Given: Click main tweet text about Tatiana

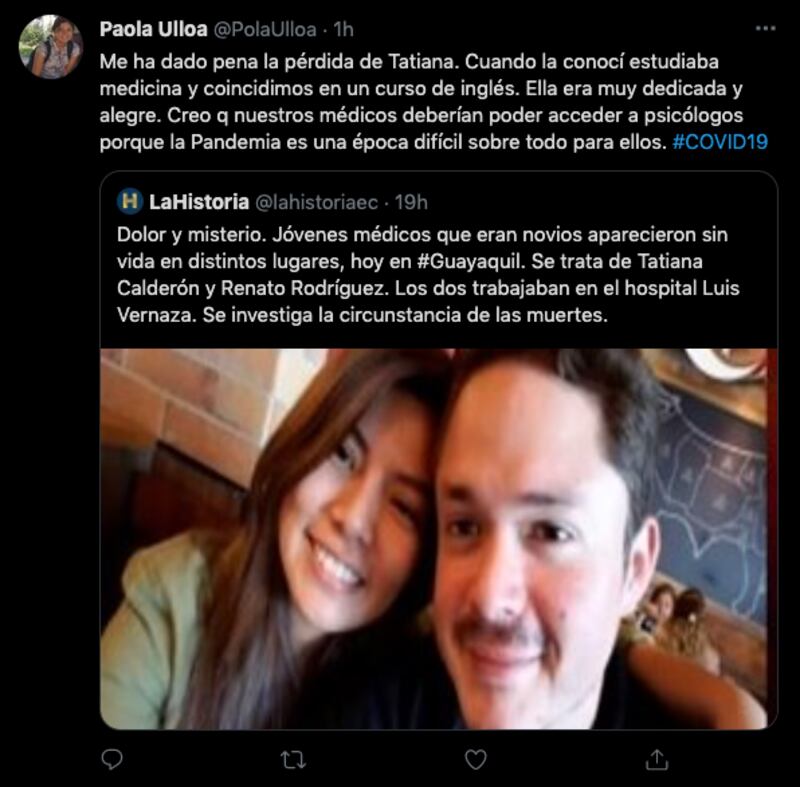Looking at the screenshot, I should pyautogui.click(x=434, y=101).
